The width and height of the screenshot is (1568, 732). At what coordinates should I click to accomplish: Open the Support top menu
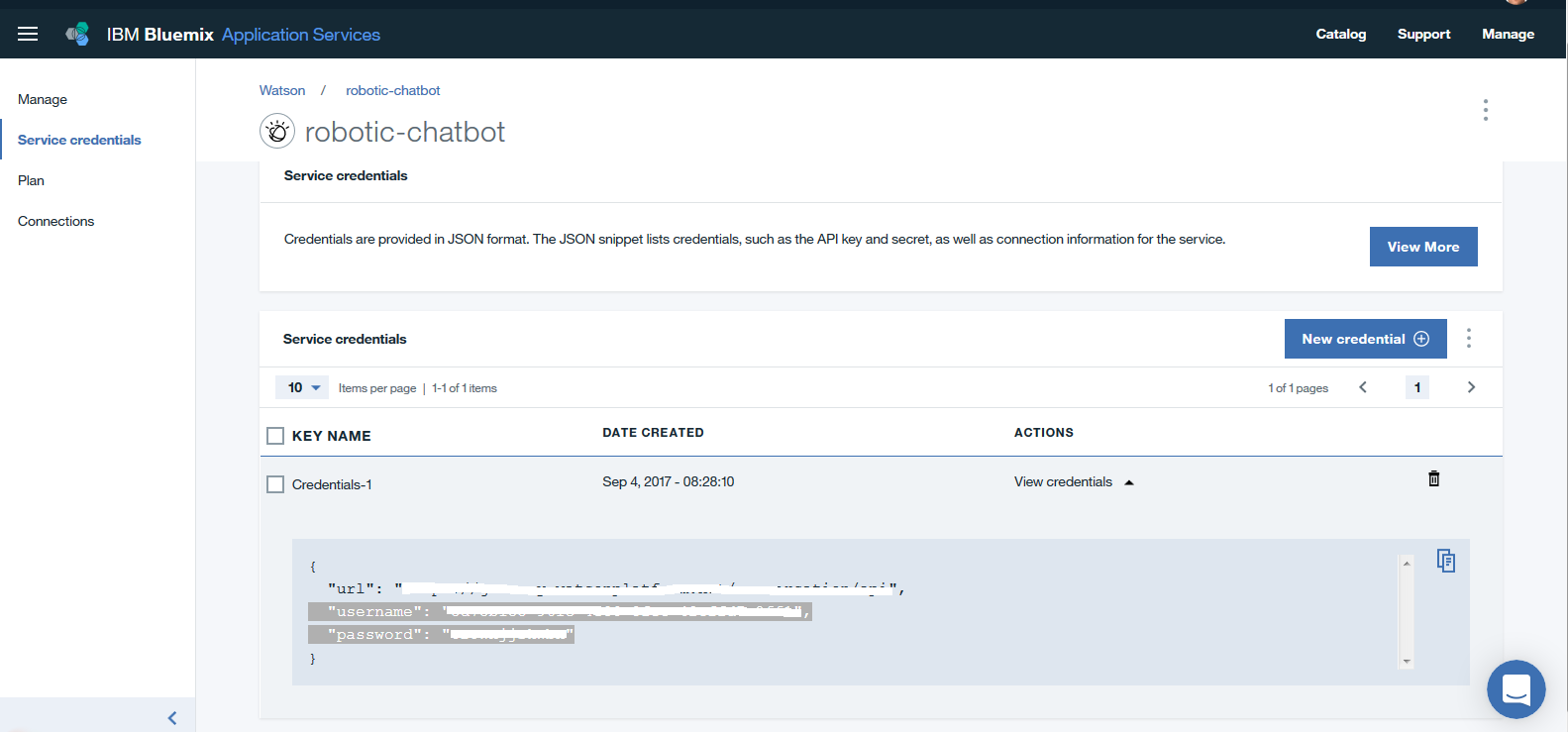coord(1423,34)
